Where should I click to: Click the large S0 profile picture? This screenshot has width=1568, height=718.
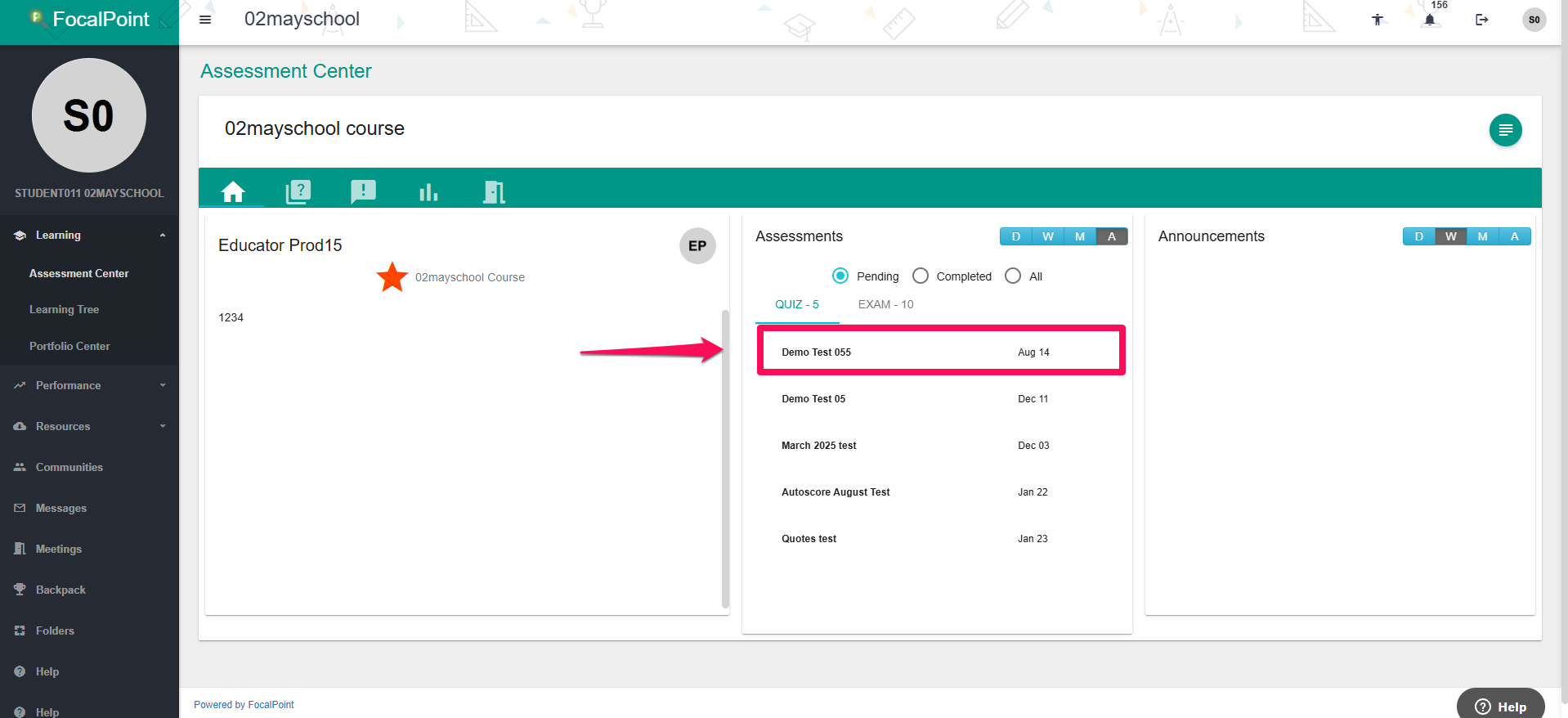(89, 115)
